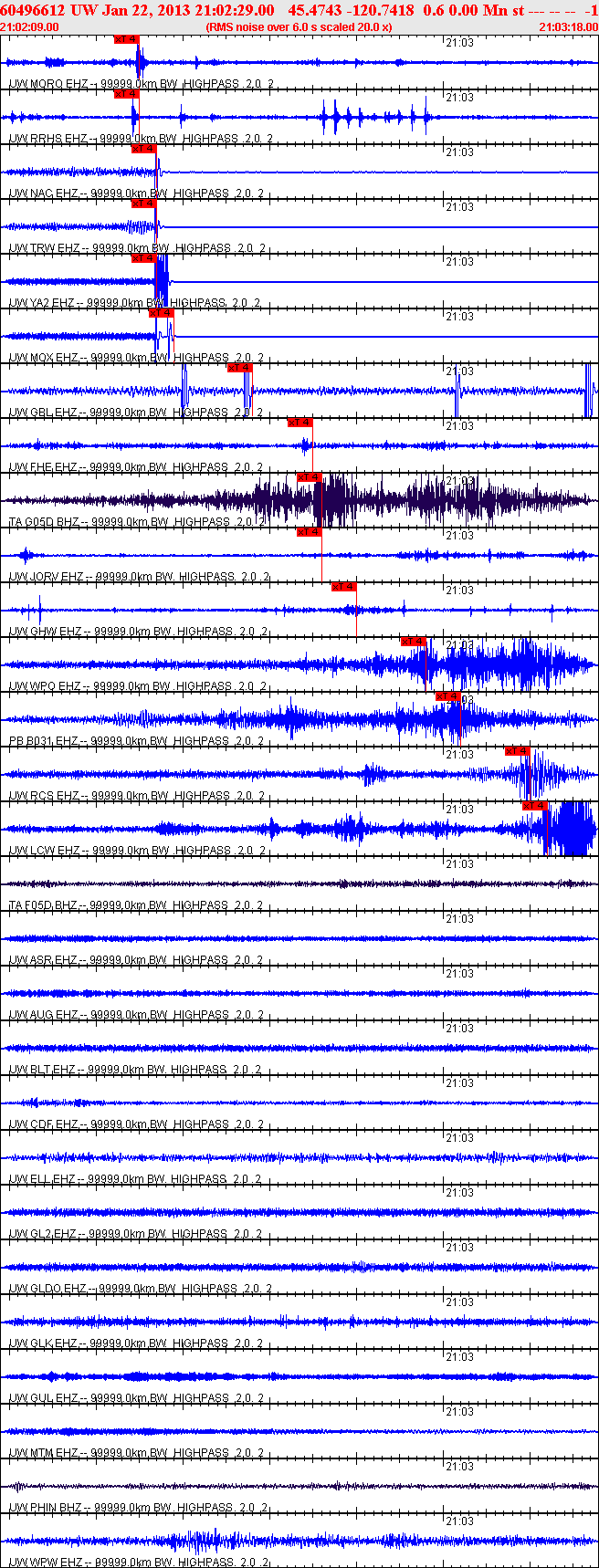This screenshot has height=1568, width=599.
Task: Click the 21:03:18.00 end time in the header
Action: click(x=568, y=27)
